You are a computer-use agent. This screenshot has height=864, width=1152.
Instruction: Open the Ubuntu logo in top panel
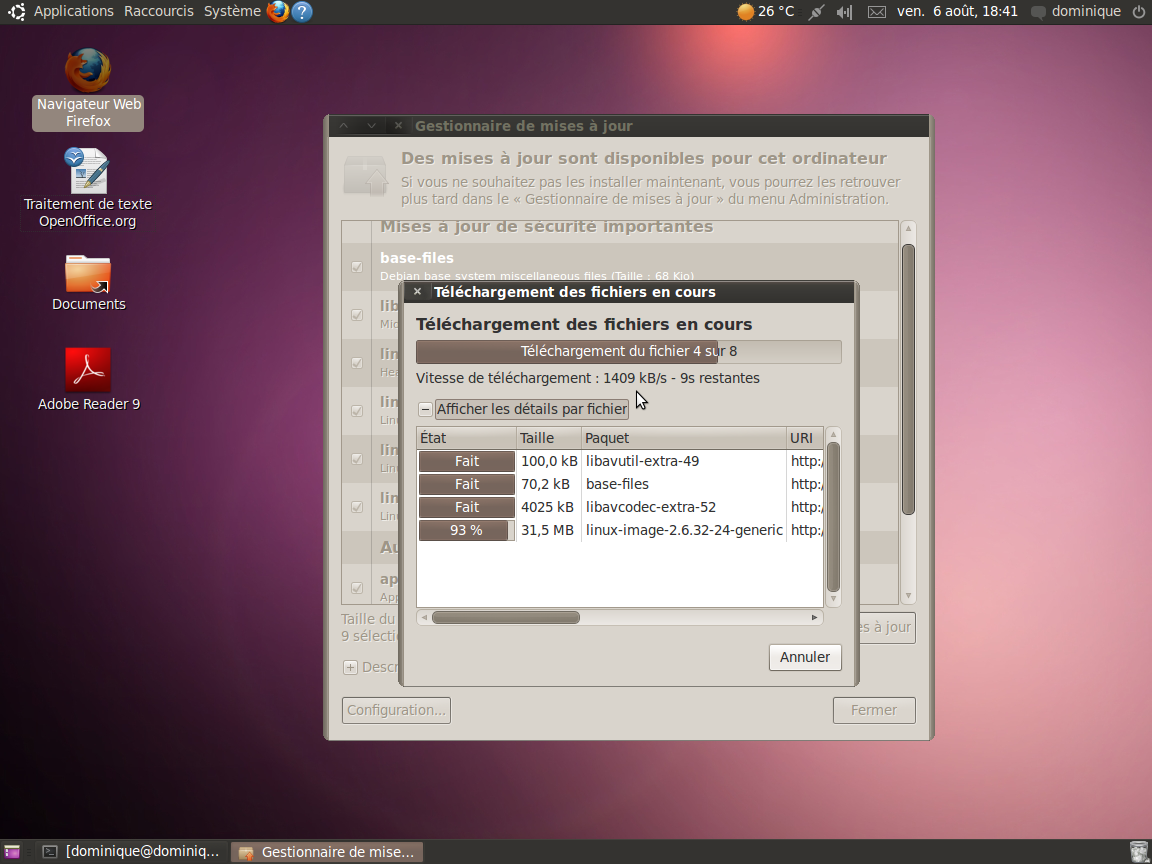coord(16,11)
